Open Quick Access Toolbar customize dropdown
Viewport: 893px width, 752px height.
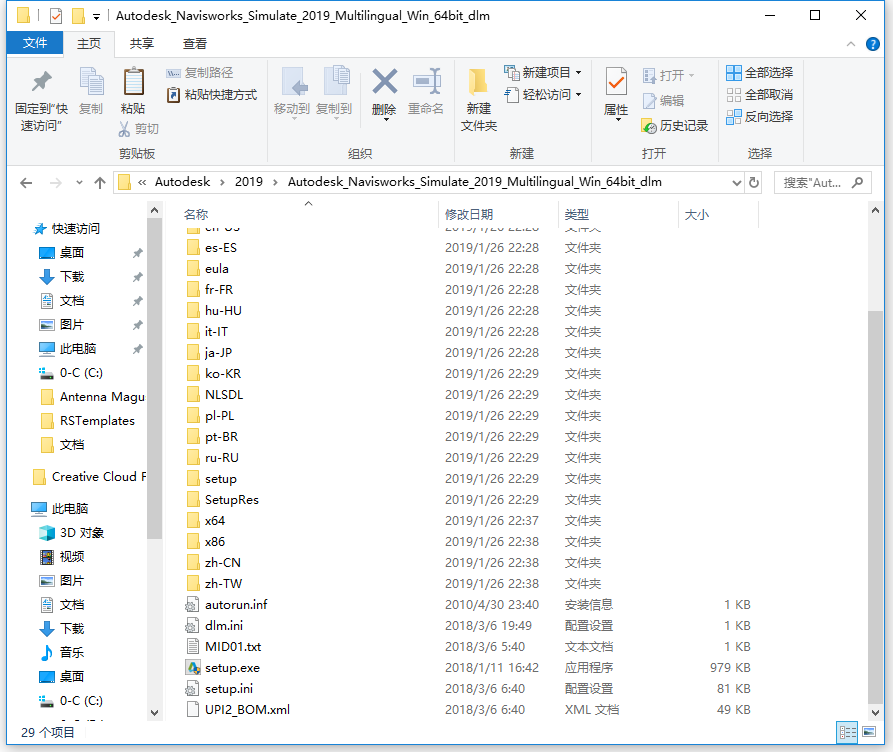click(96, 17)
